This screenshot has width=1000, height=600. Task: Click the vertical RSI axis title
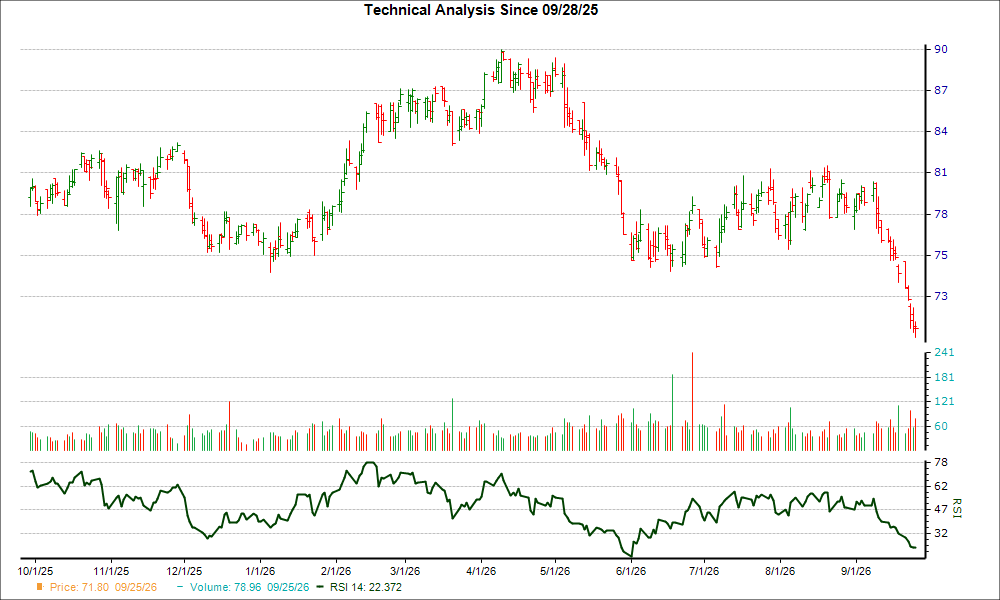click(x=956, y=508)
